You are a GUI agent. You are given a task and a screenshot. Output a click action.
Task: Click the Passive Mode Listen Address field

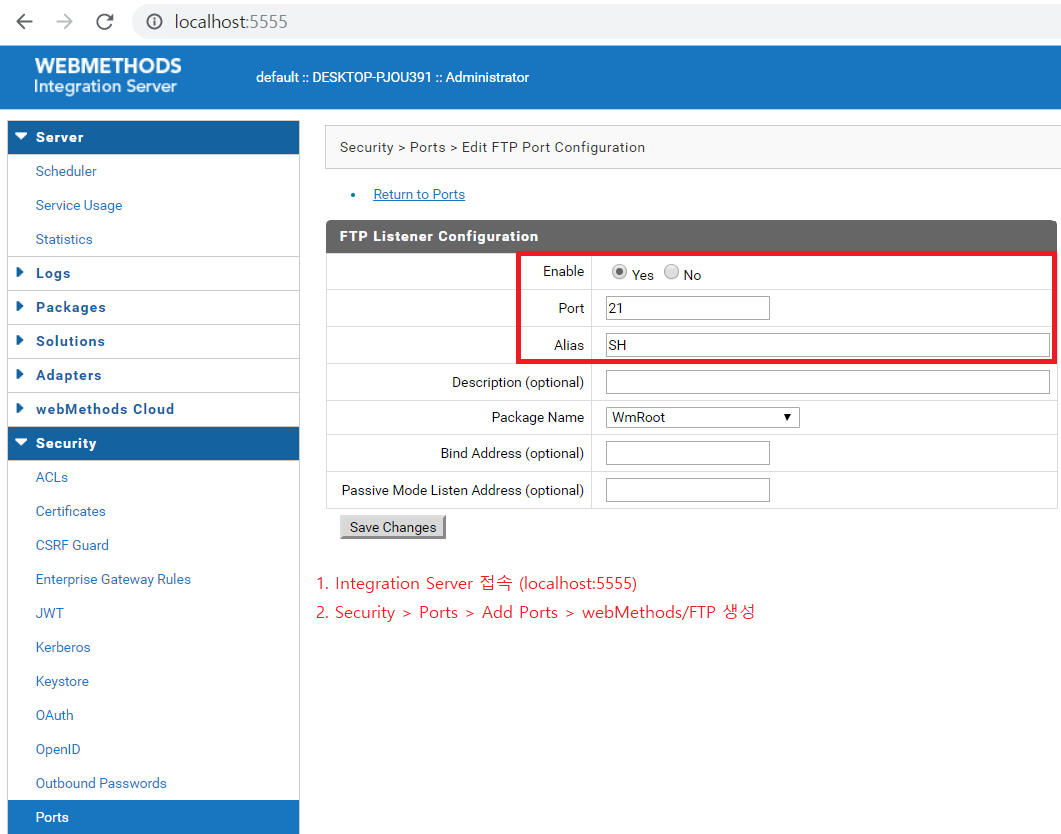tap(687, 490)
